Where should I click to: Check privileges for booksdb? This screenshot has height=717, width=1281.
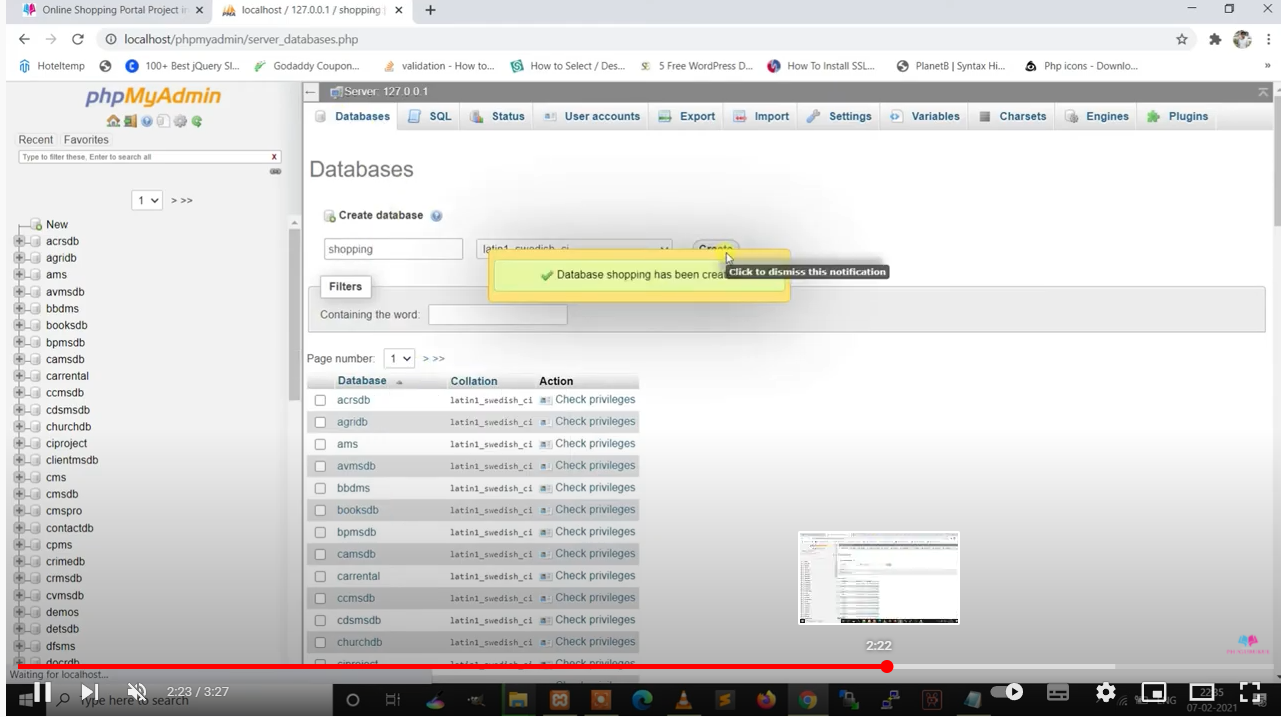[587, 510]
